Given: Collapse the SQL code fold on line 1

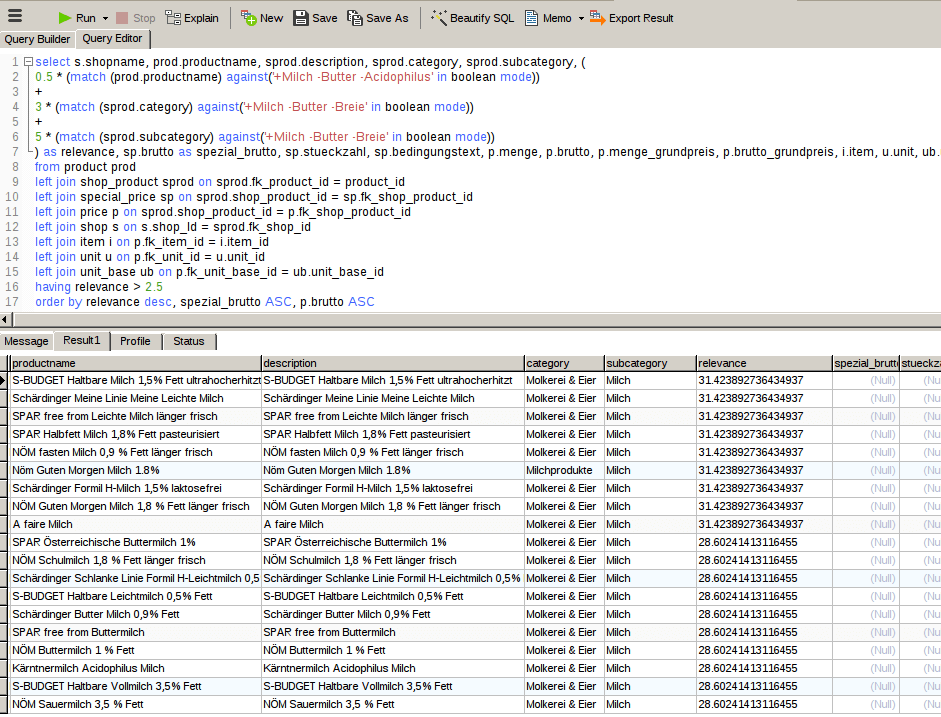Looking at the screenshot, I should [28, 62].
